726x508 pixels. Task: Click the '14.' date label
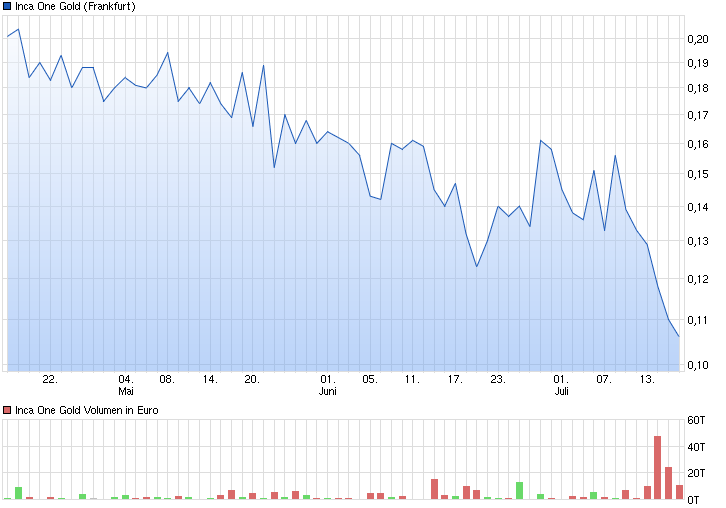click(x=210, y=380)
